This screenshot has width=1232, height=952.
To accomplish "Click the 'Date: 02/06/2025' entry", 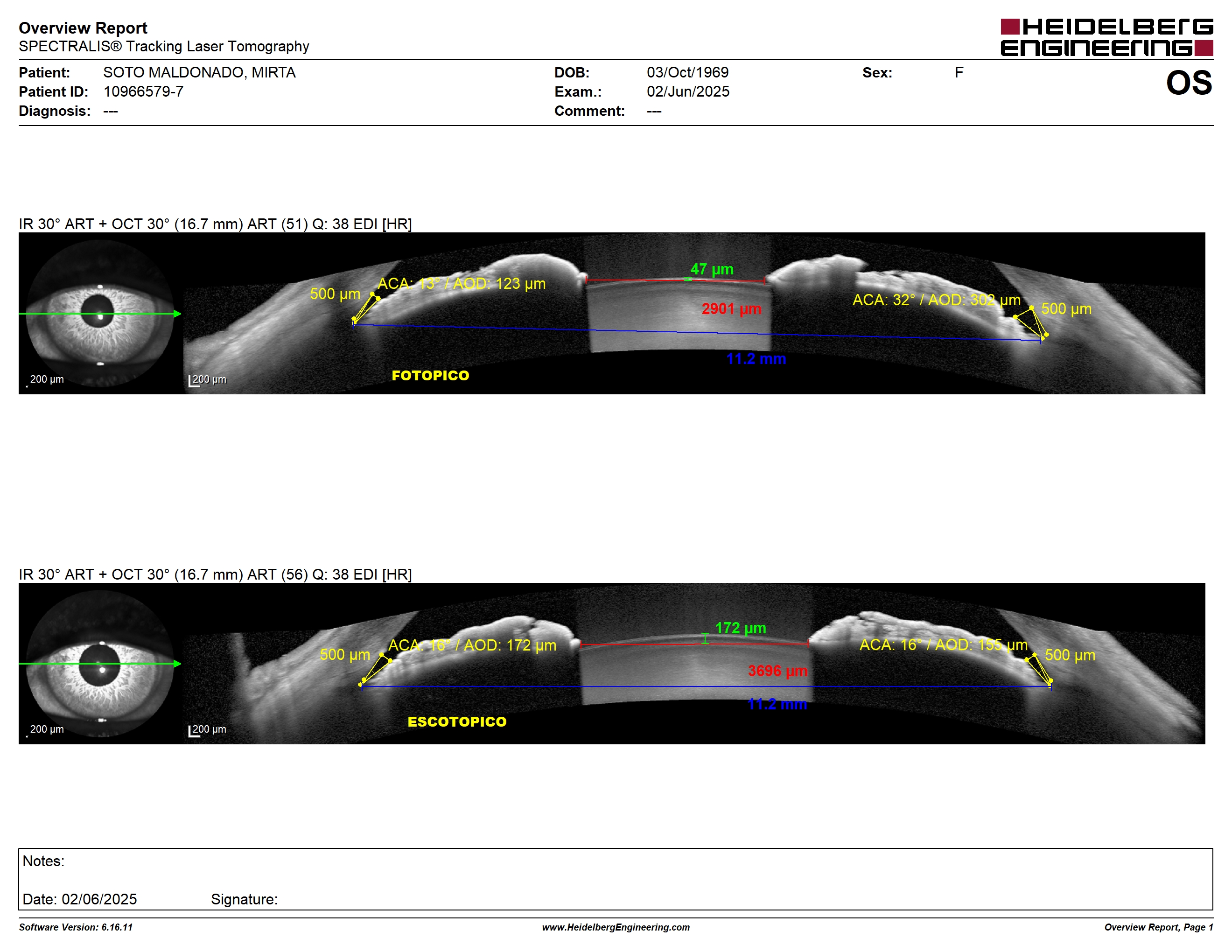I will (x=79, y=899).
